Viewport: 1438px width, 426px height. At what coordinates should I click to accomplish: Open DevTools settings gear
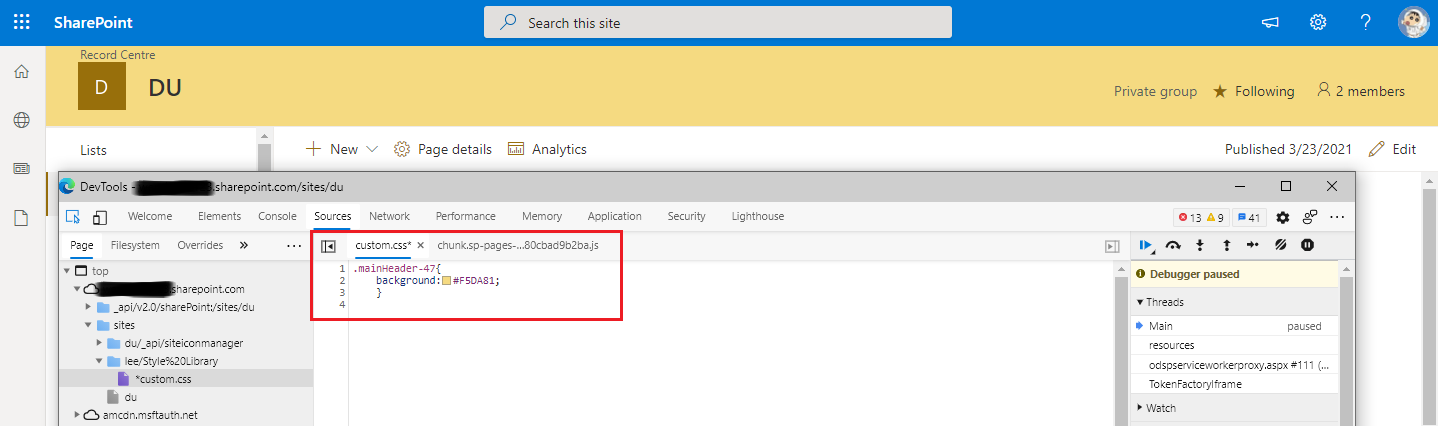pyautogui.click(x=1283, y=217)
